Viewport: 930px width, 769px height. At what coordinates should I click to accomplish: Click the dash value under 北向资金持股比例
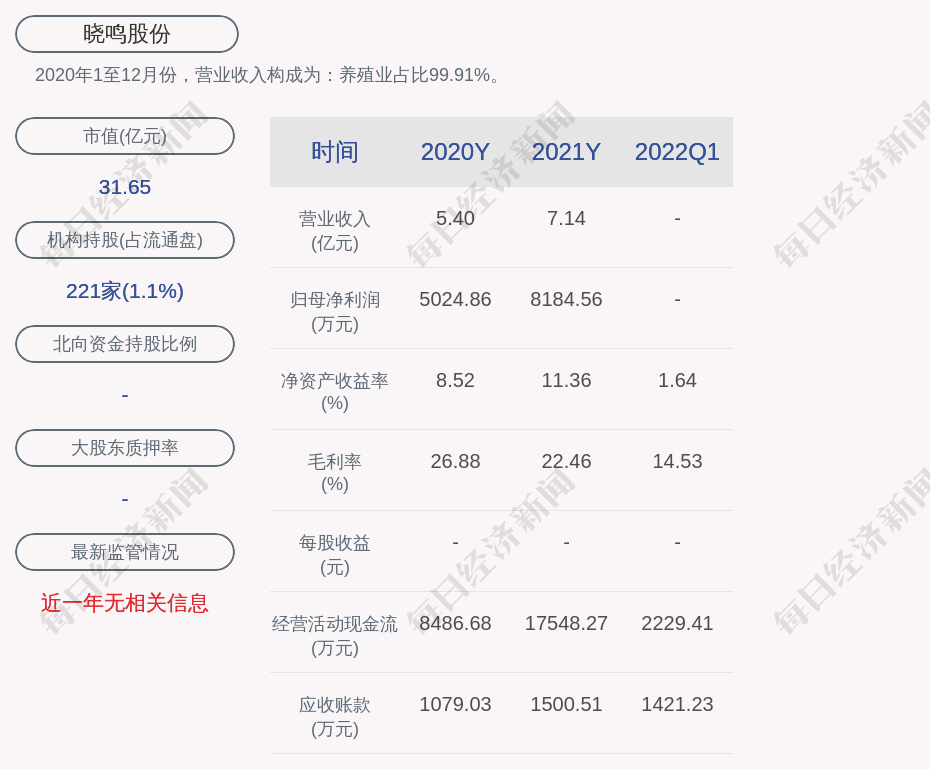(125, 395)
